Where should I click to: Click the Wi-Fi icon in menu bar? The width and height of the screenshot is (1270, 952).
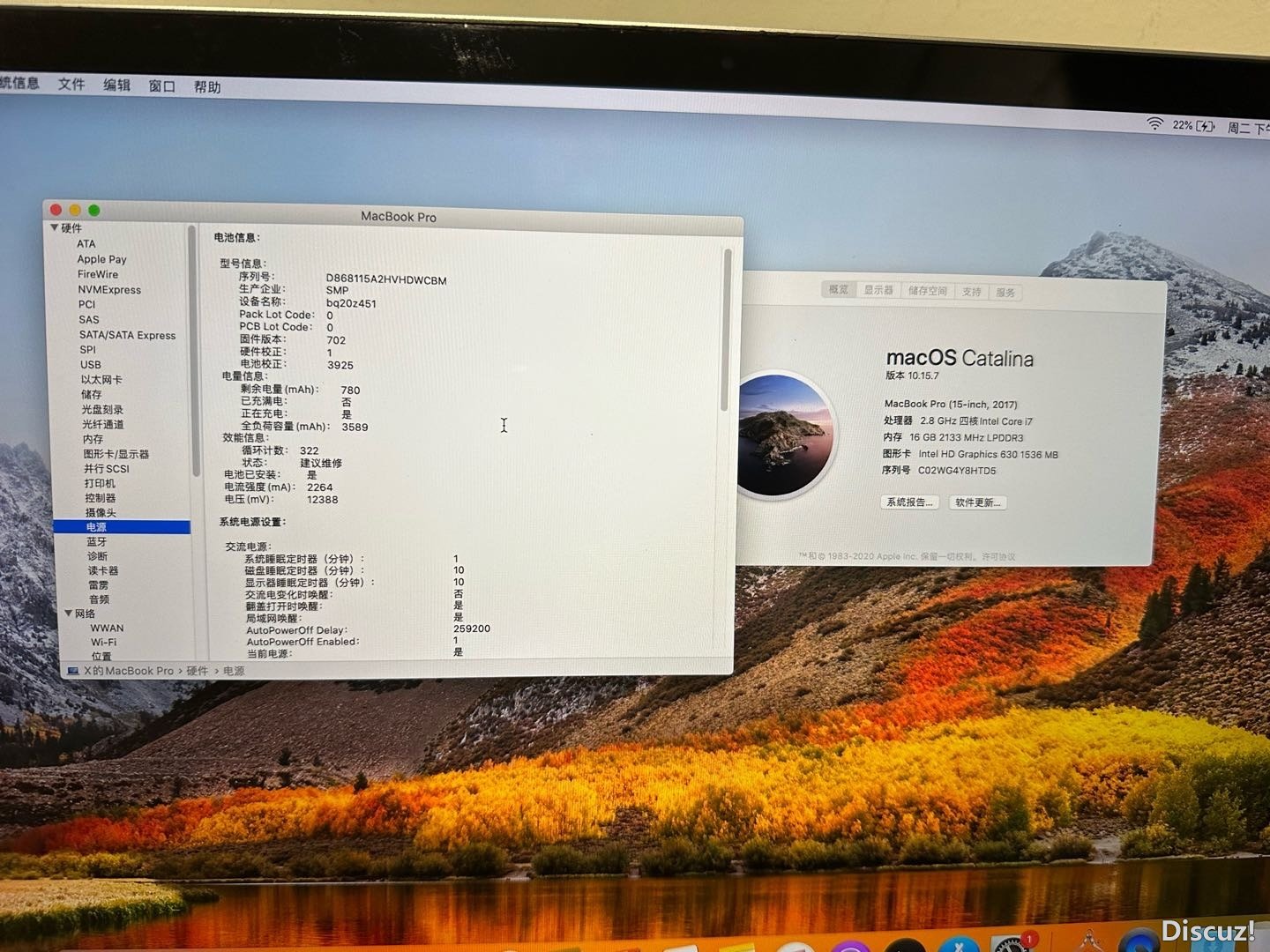click(1154, 124)
